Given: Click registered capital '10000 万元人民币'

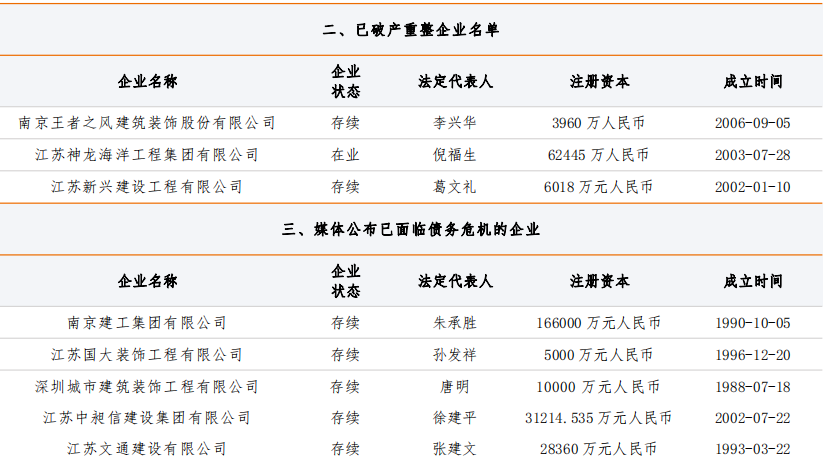Looking at the screenshot, I should pos(598,387).
